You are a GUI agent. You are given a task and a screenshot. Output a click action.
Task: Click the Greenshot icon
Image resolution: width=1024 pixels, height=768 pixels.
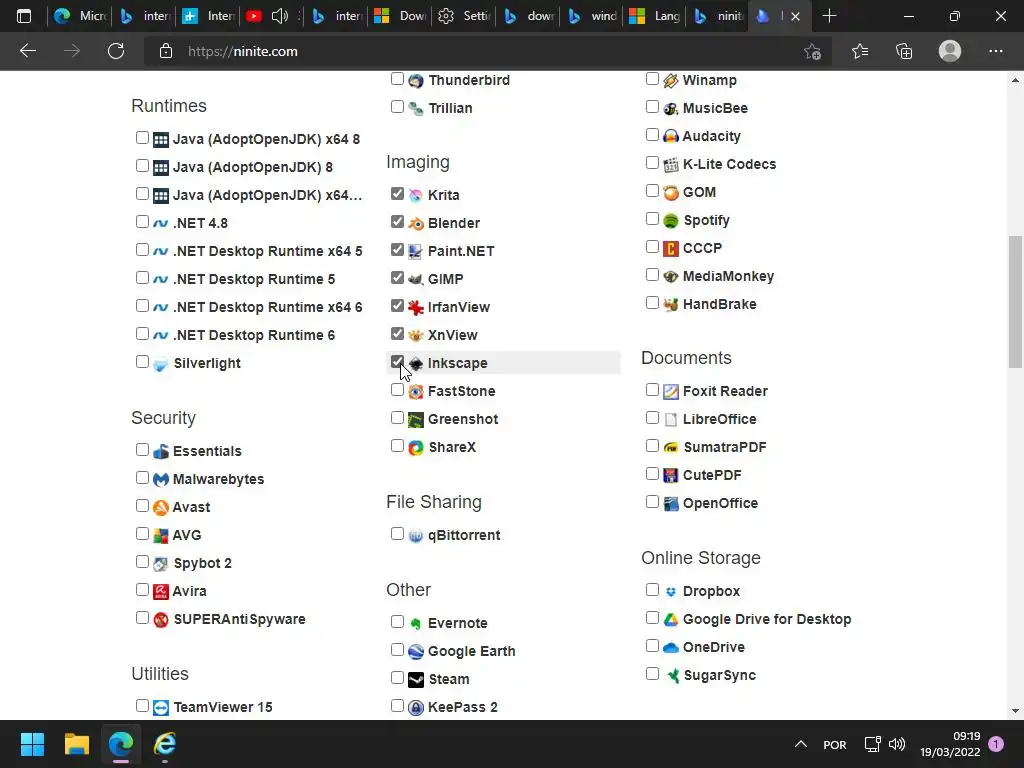[x=415, y=419]
